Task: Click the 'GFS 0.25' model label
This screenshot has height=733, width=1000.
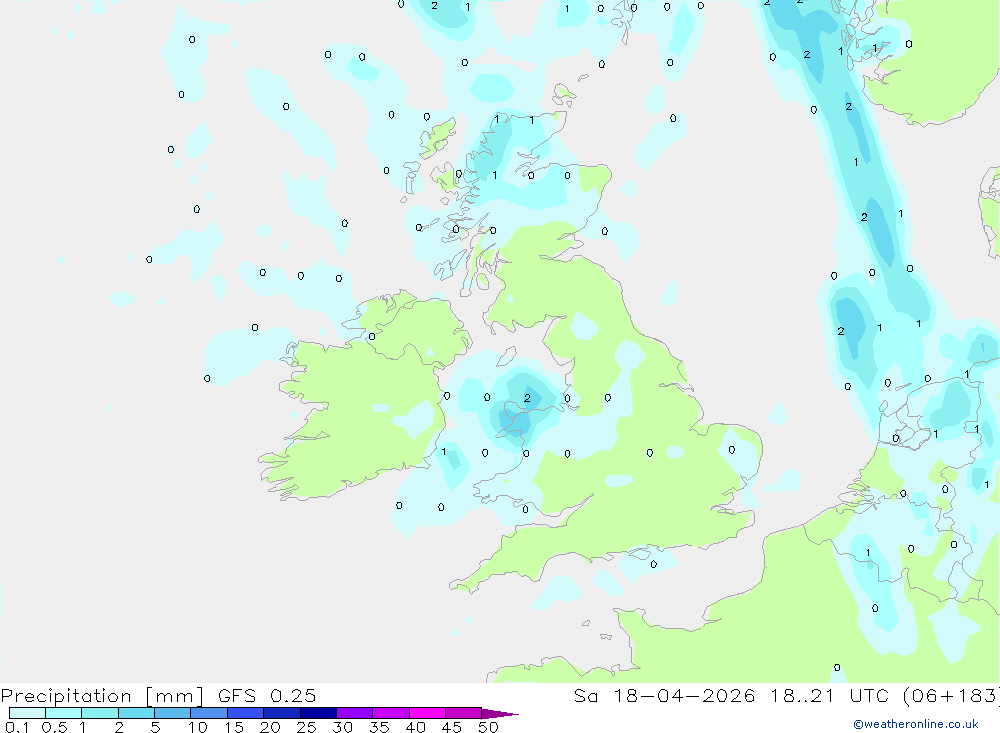Action: [x=267, y=696]
